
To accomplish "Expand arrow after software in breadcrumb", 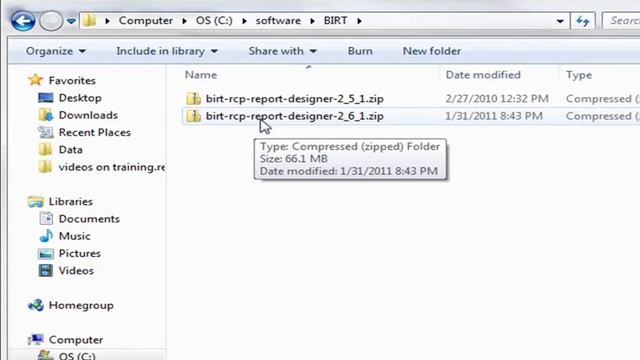I will tap(312, 21).
